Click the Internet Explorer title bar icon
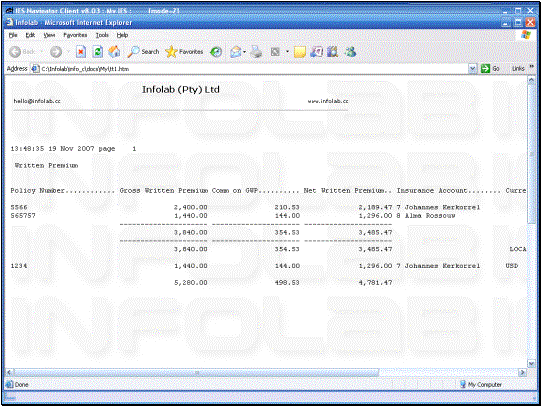 tap(10, 22)
